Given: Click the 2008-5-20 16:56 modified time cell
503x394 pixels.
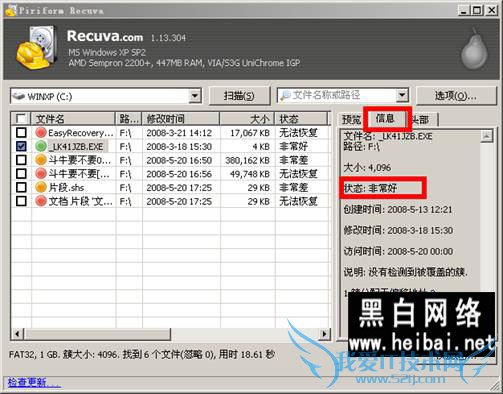Looking at the screenshot, I should [x=179, y=174].
